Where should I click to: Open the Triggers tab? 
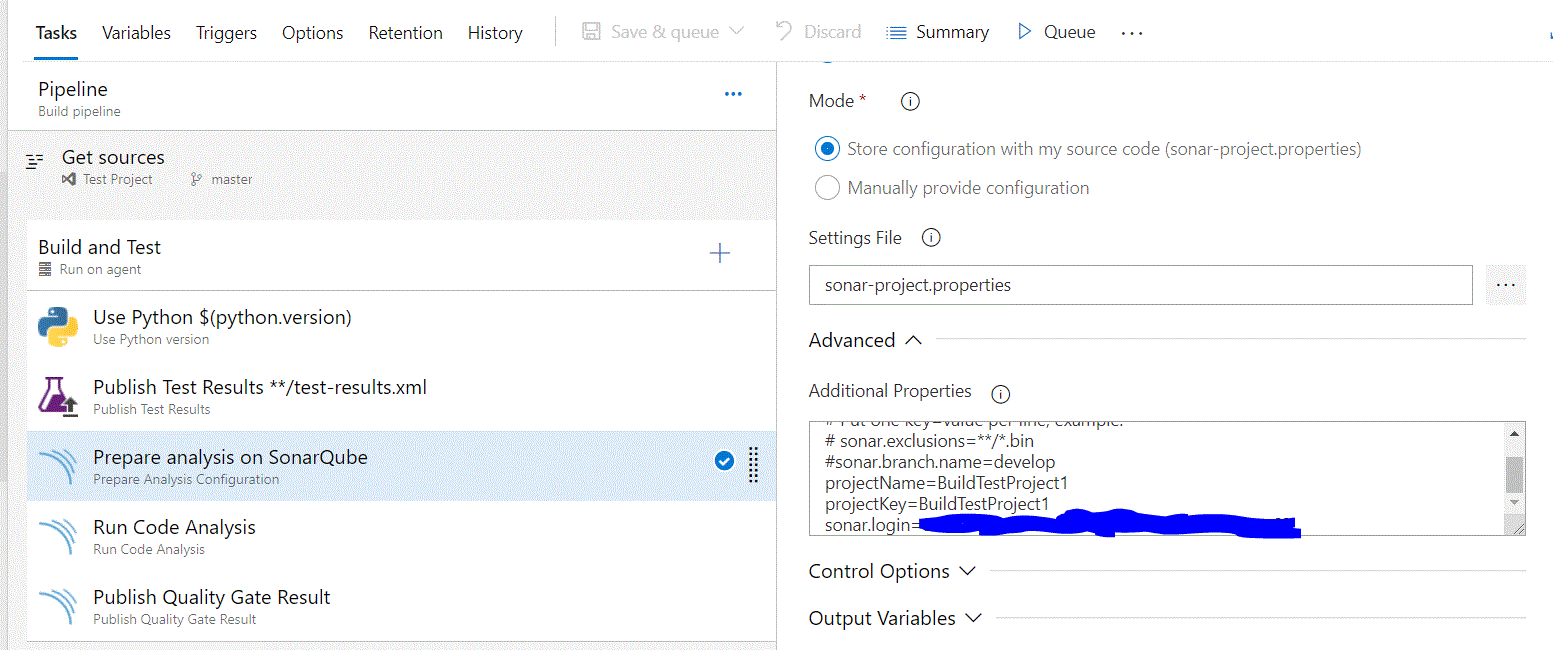(x=226, y=33)
